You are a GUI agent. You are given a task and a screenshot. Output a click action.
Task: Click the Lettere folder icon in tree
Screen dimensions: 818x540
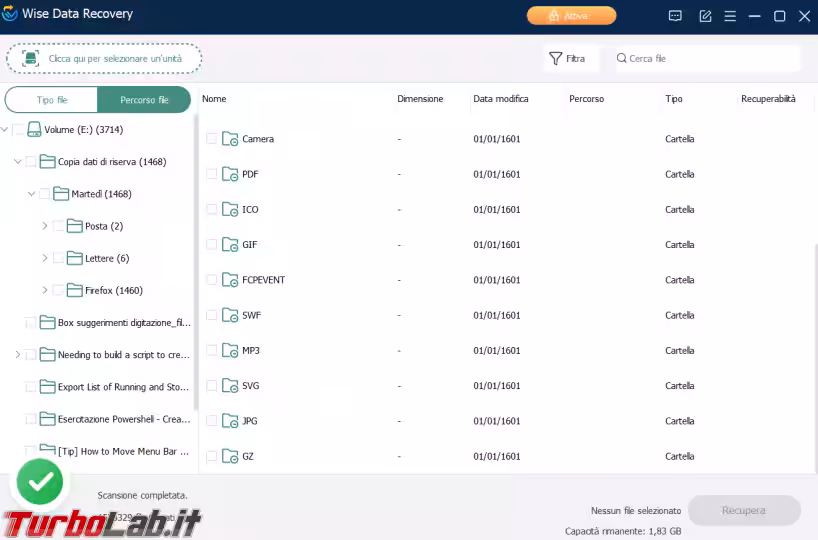coord(75,258)
